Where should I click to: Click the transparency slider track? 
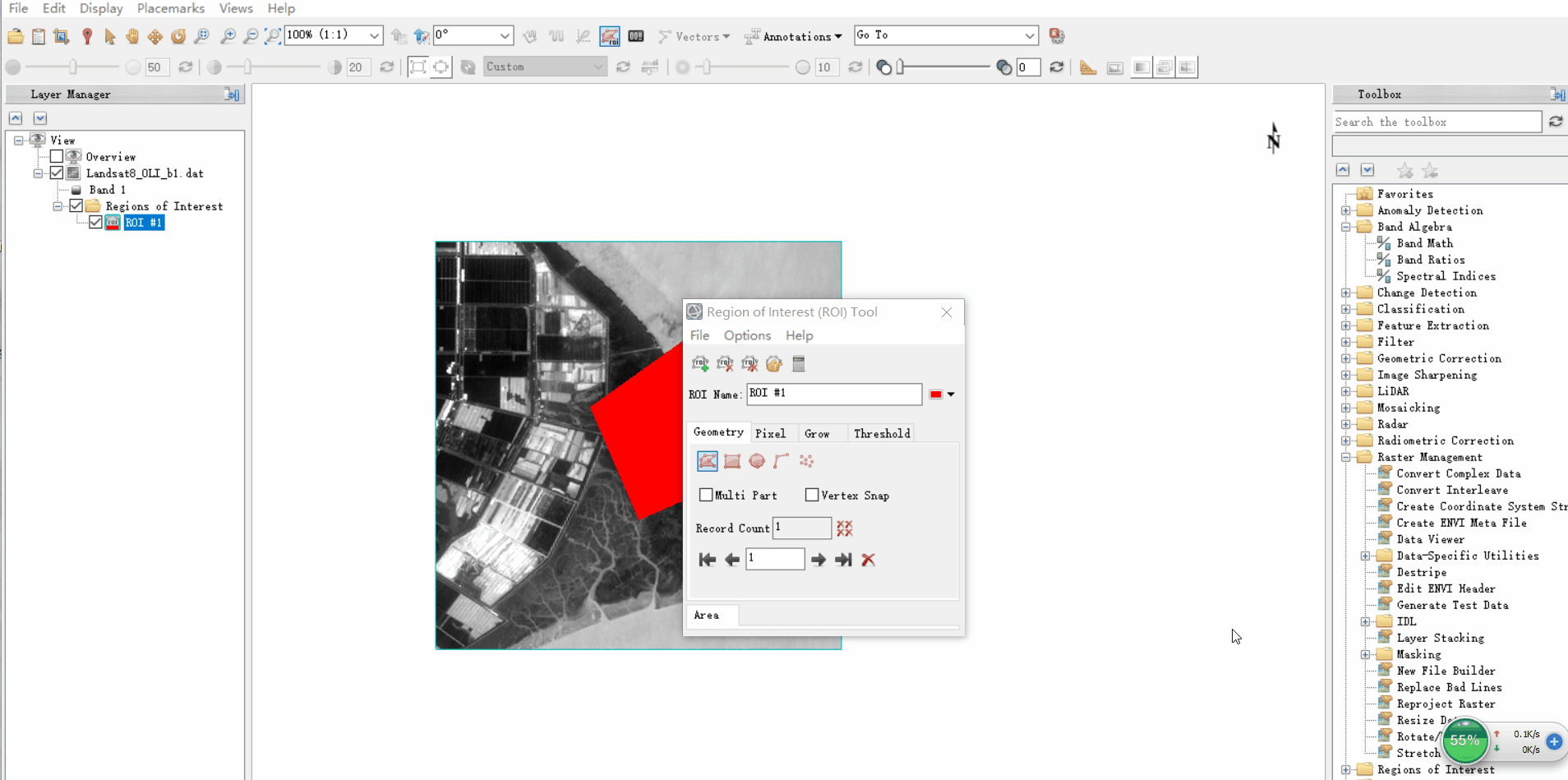click(945, 67)
